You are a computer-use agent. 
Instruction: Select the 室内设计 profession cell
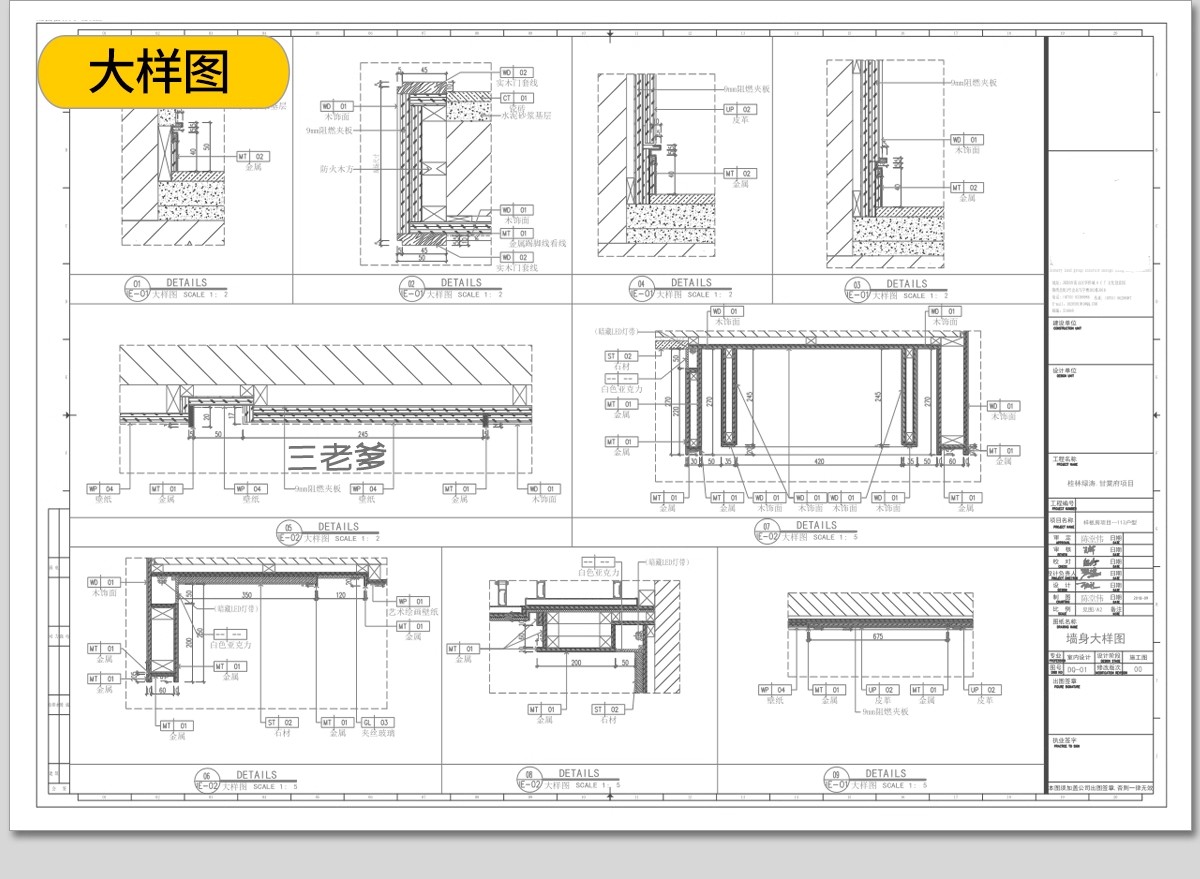1078,658
